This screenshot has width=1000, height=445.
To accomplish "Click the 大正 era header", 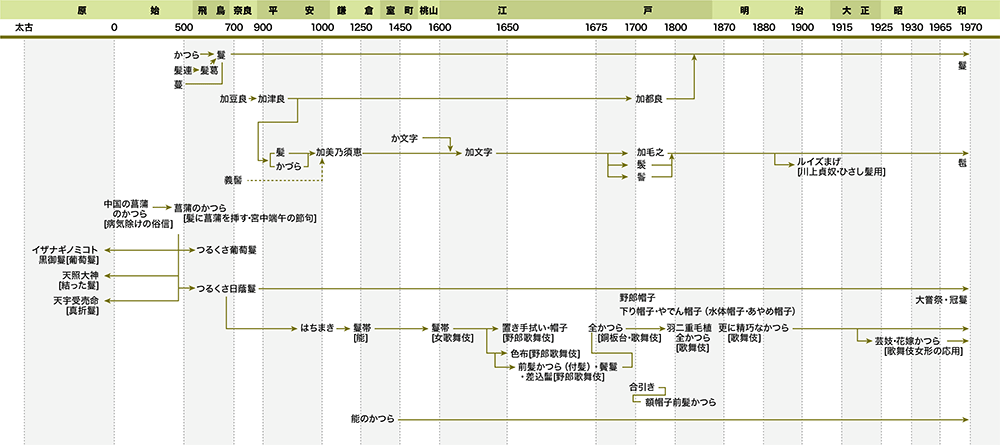I will [855, 9].
